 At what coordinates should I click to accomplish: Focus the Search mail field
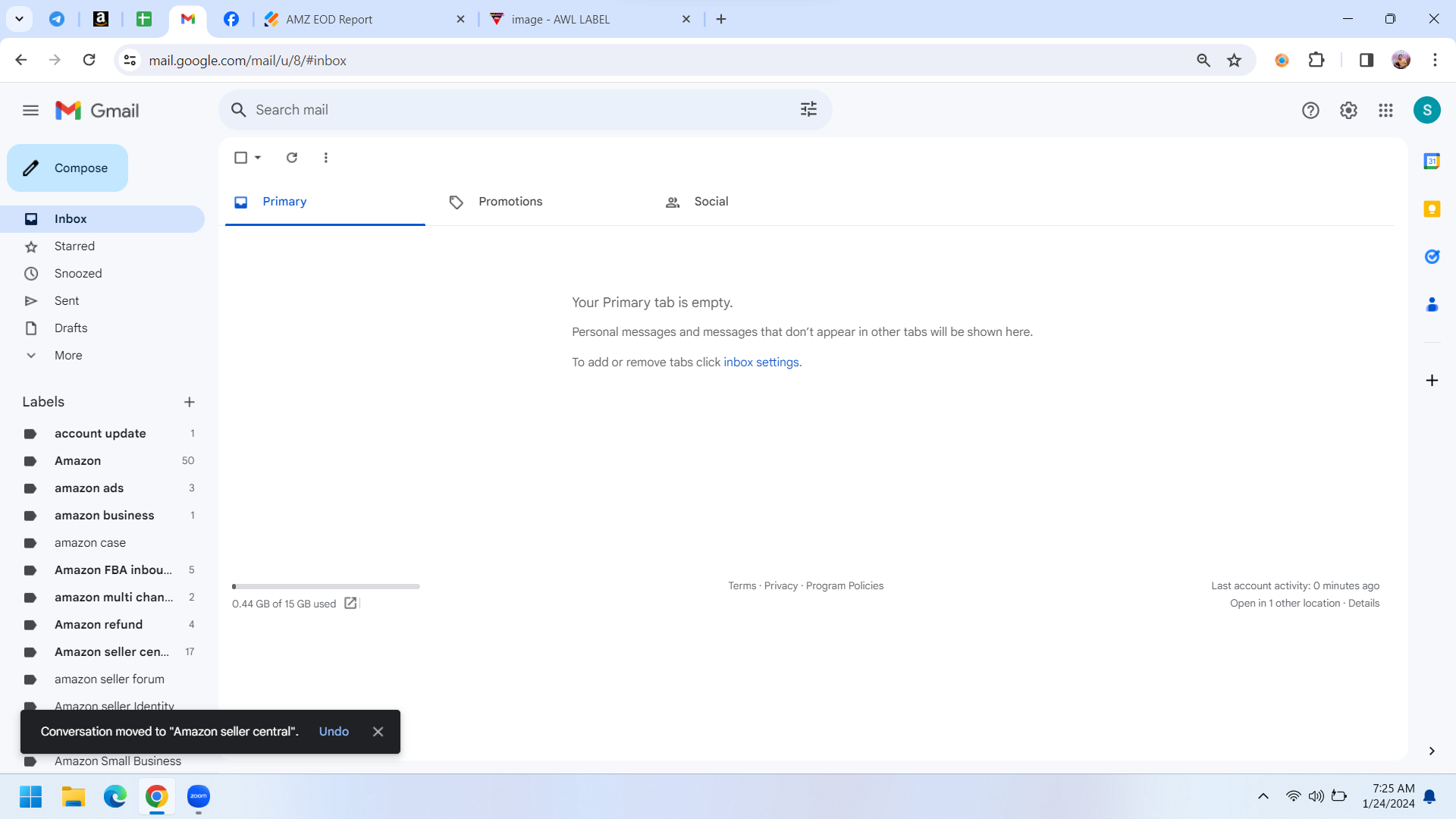pyautogui.click(x=525, y=110)
